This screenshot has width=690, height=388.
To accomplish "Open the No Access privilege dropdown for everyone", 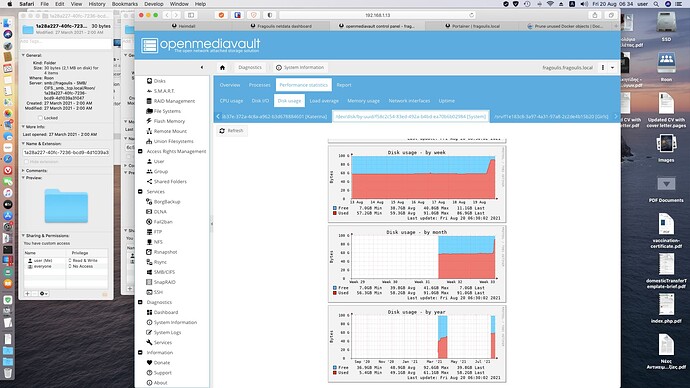I will 81,267.
